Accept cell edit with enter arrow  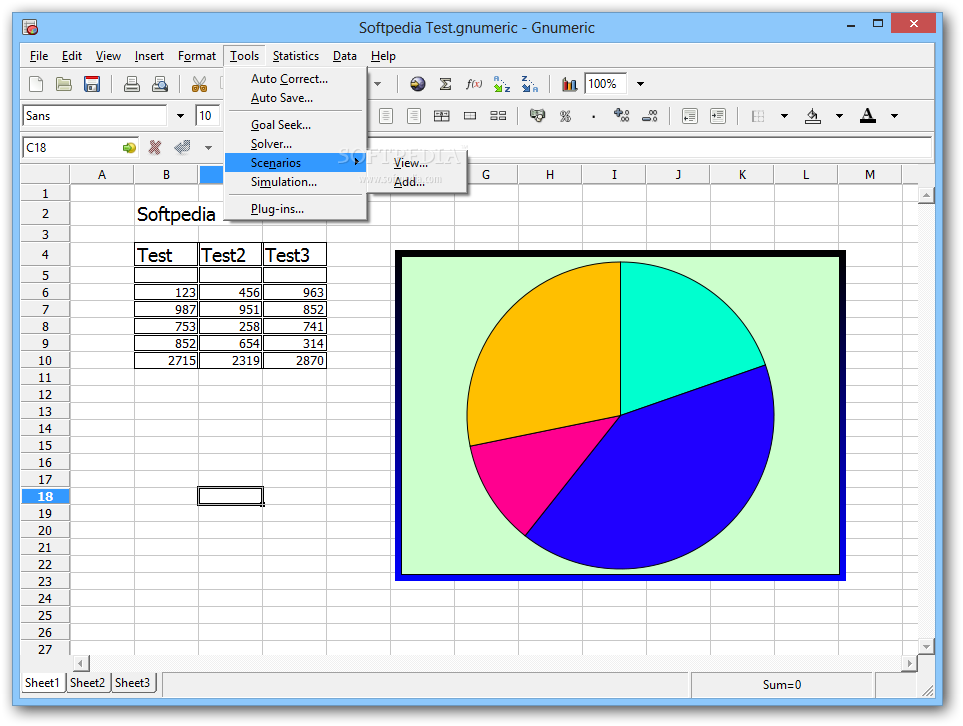coord(182,147)
